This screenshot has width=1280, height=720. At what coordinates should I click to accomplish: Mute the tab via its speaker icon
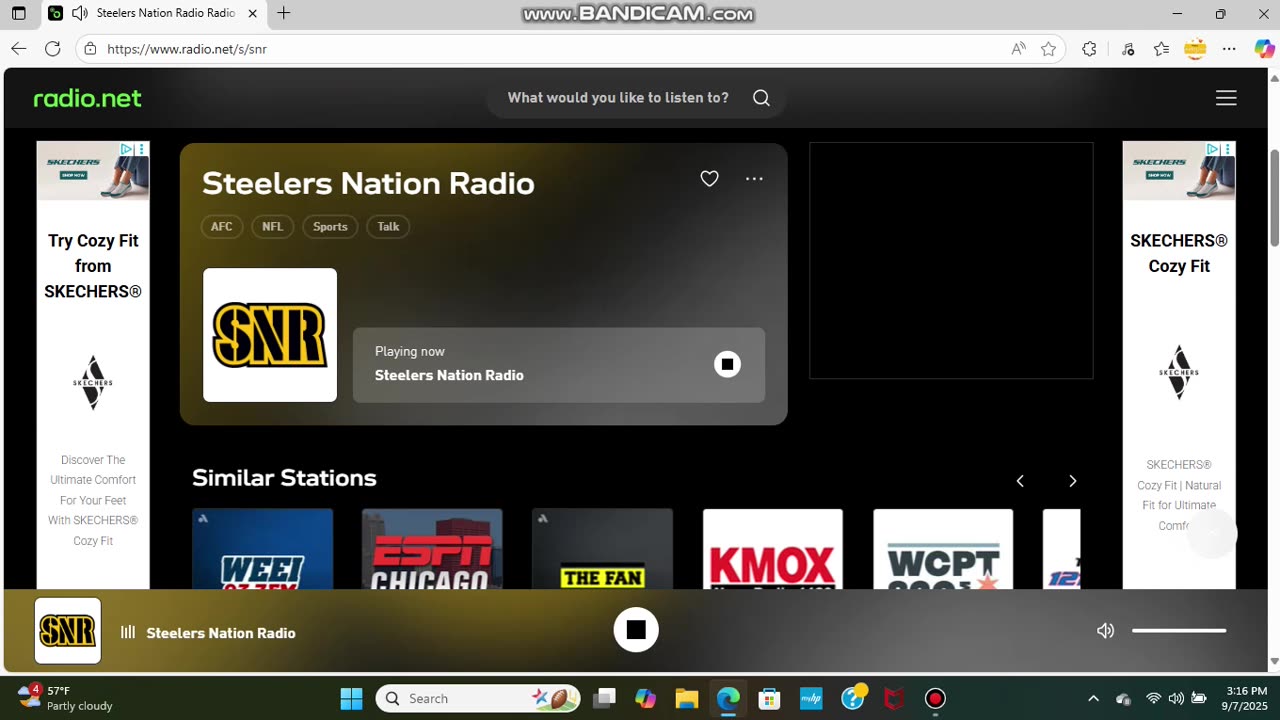click(80, 14)
